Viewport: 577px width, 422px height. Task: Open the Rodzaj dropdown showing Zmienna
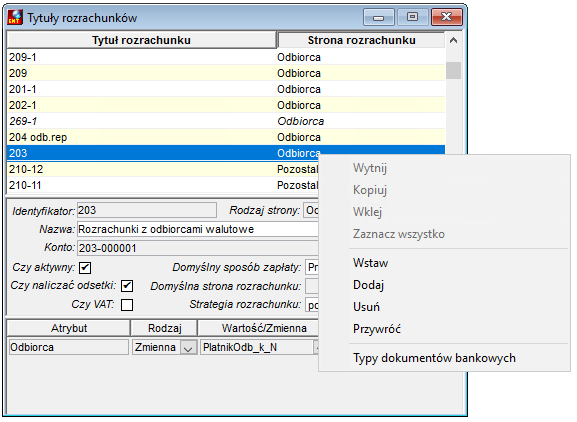click(x=188, y=347)
